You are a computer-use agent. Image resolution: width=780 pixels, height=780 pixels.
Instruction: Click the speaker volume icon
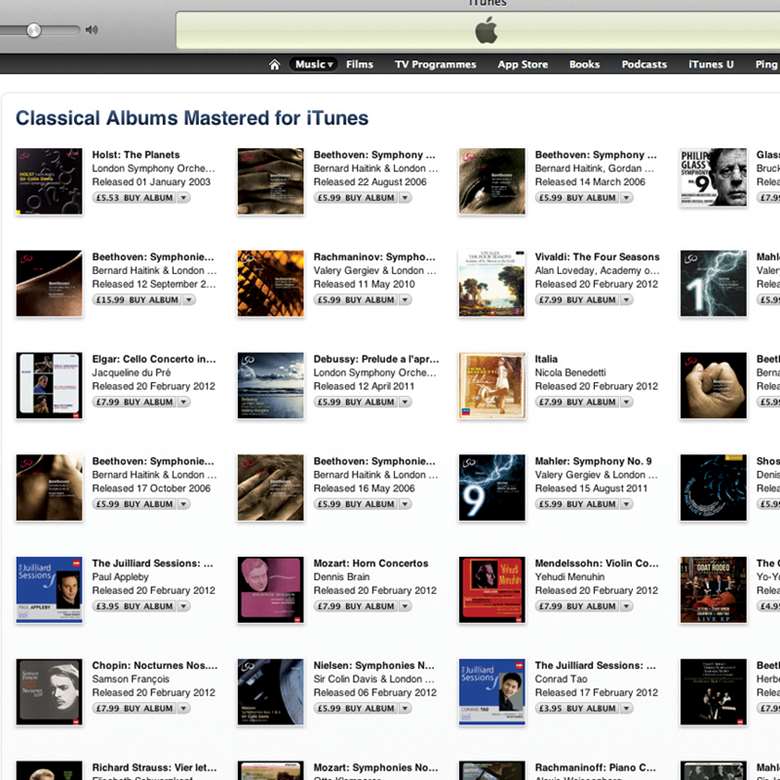(x=92, y=30)
